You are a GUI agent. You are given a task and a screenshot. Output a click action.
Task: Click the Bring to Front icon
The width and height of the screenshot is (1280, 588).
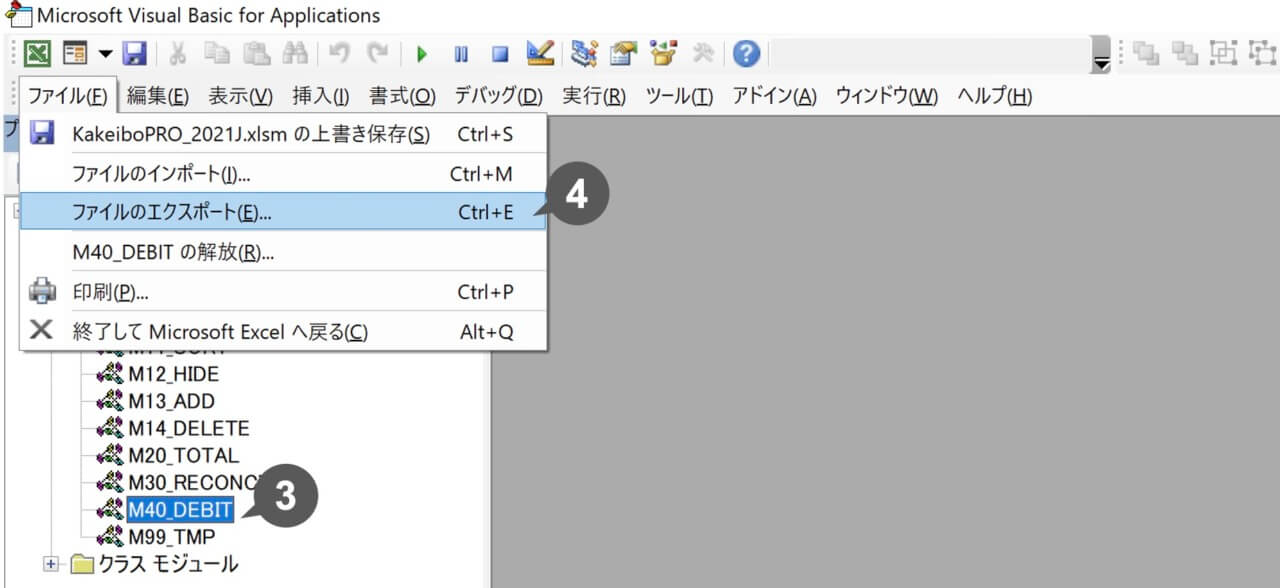(x=1146, y=53)
